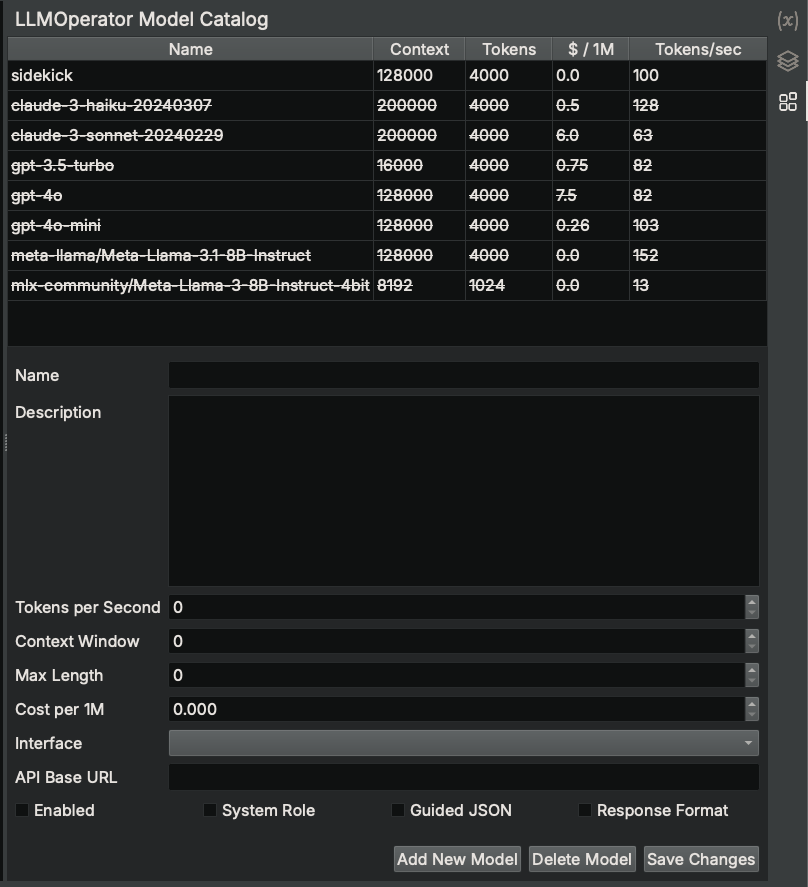This screenshot has height=887, width=808.
Task: Select the model catalog grid icon
Action: [787, 102]
